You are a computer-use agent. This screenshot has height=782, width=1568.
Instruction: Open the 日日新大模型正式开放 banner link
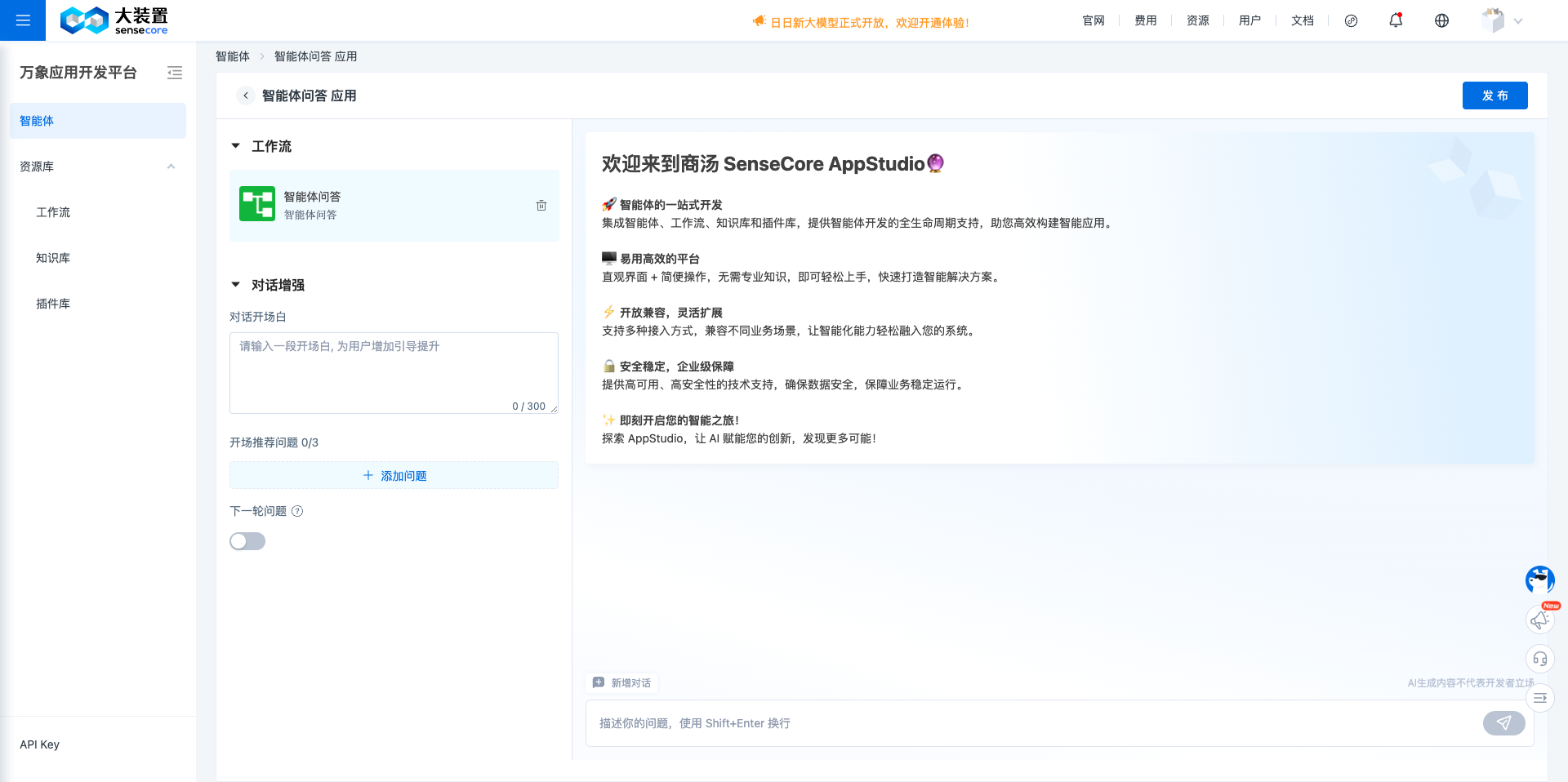(x=870, y=23)
